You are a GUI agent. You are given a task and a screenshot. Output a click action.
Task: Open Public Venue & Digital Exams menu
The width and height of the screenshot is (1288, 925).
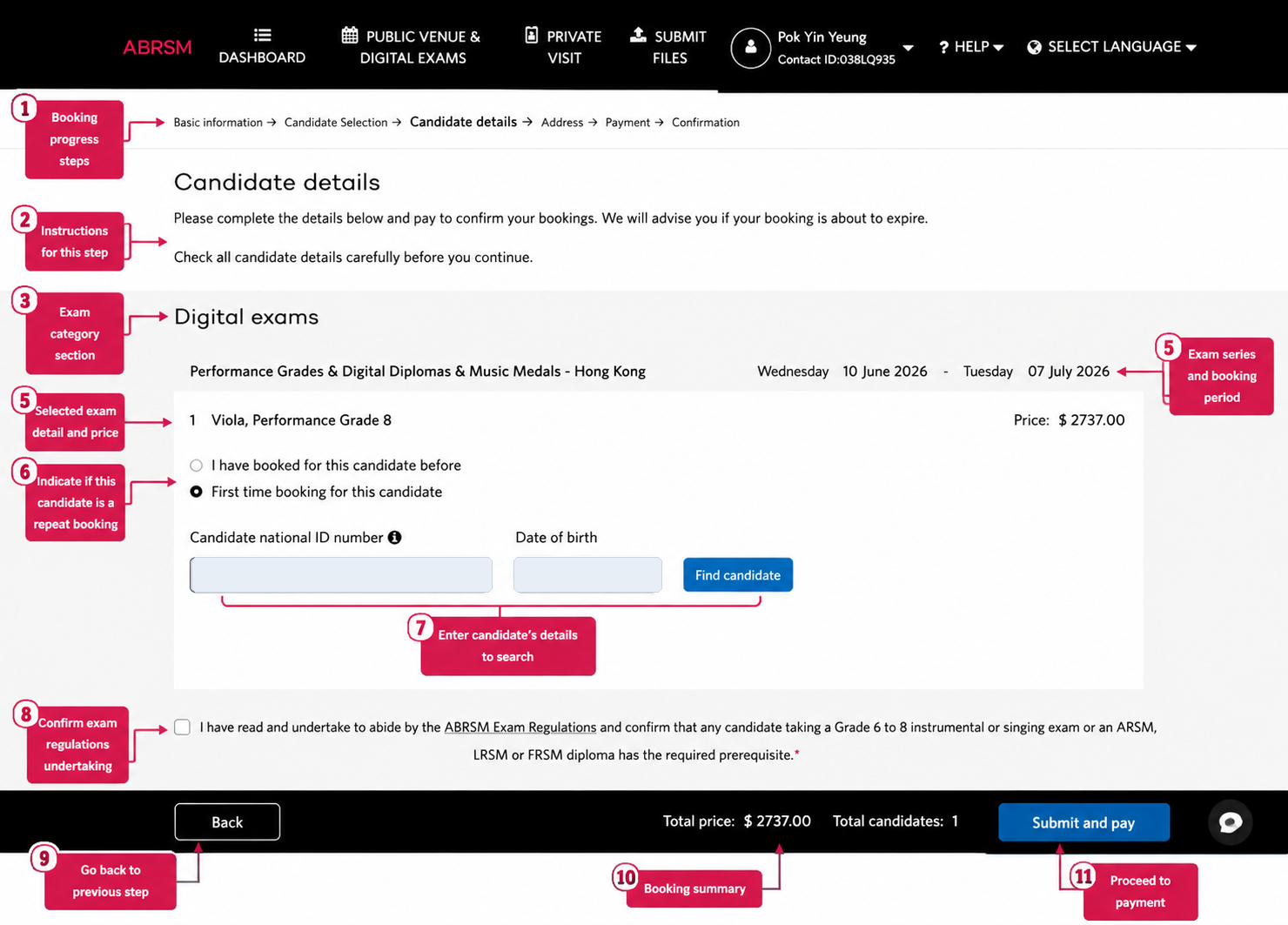click(x=411, y=47)
